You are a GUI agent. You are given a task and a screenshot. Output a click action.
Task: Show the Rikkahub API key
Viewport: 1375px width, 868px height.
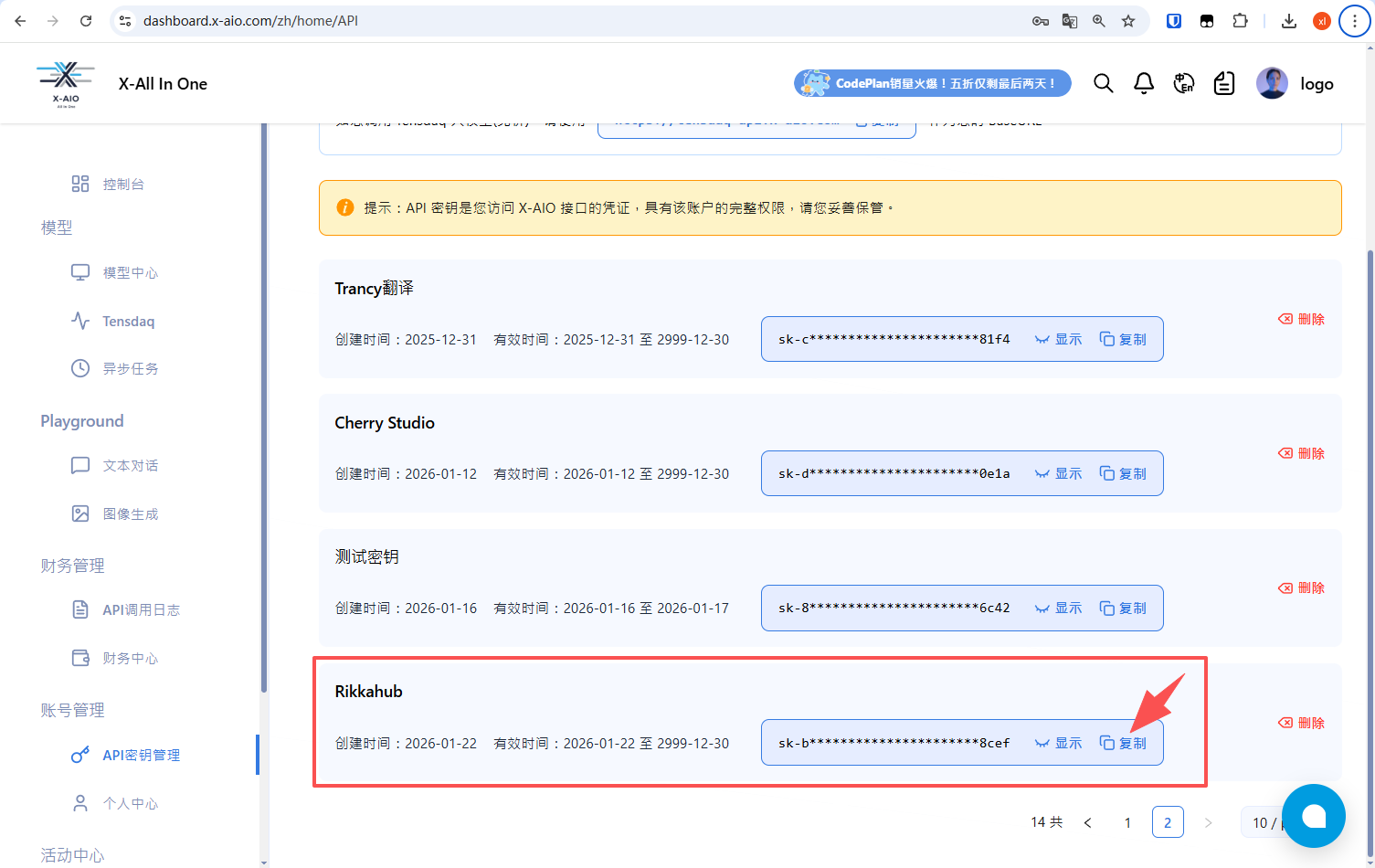tap(1058, 743)
